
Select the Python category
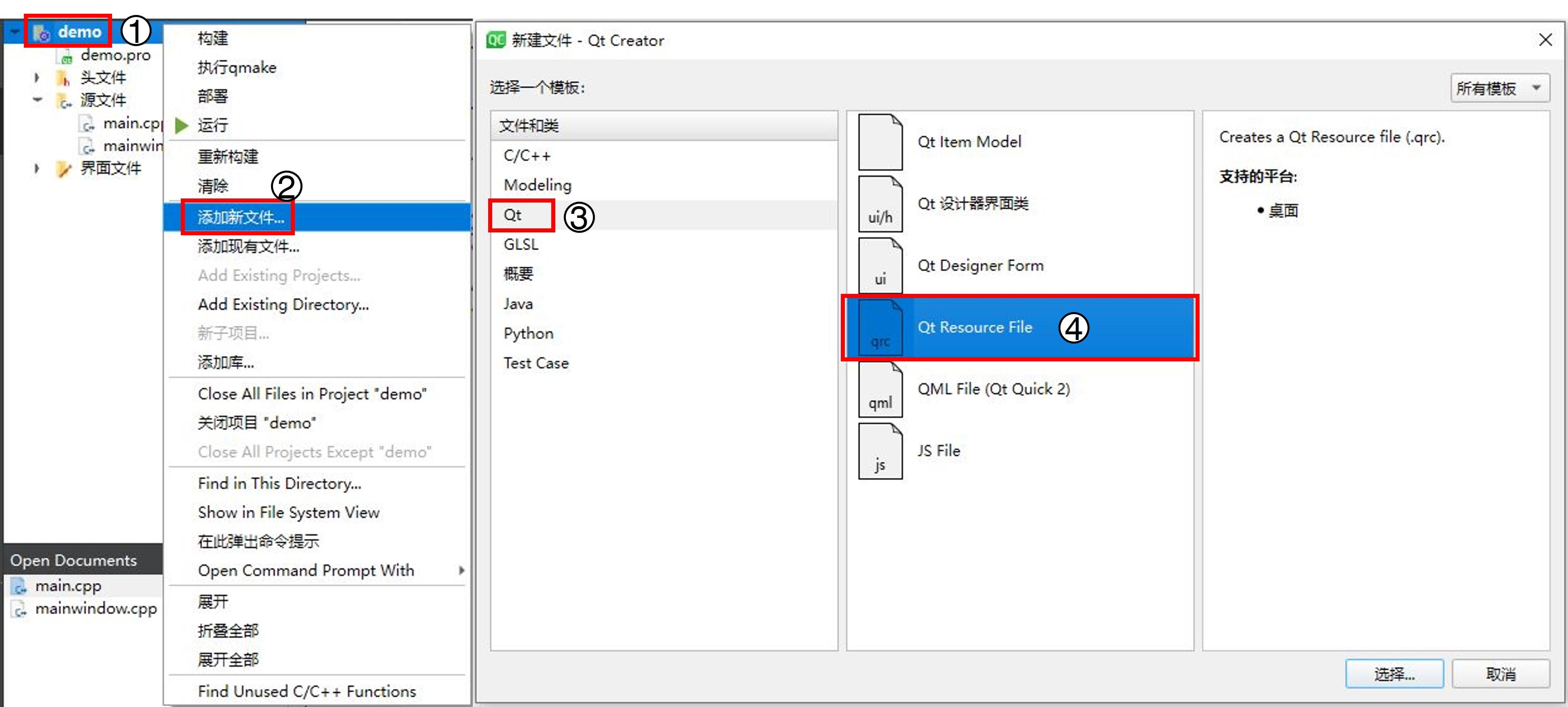click(664, 333)
